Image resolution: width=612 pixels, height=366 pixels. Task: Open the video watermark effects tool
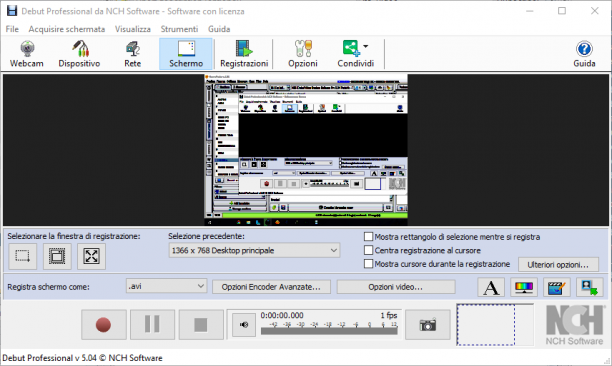557,288
